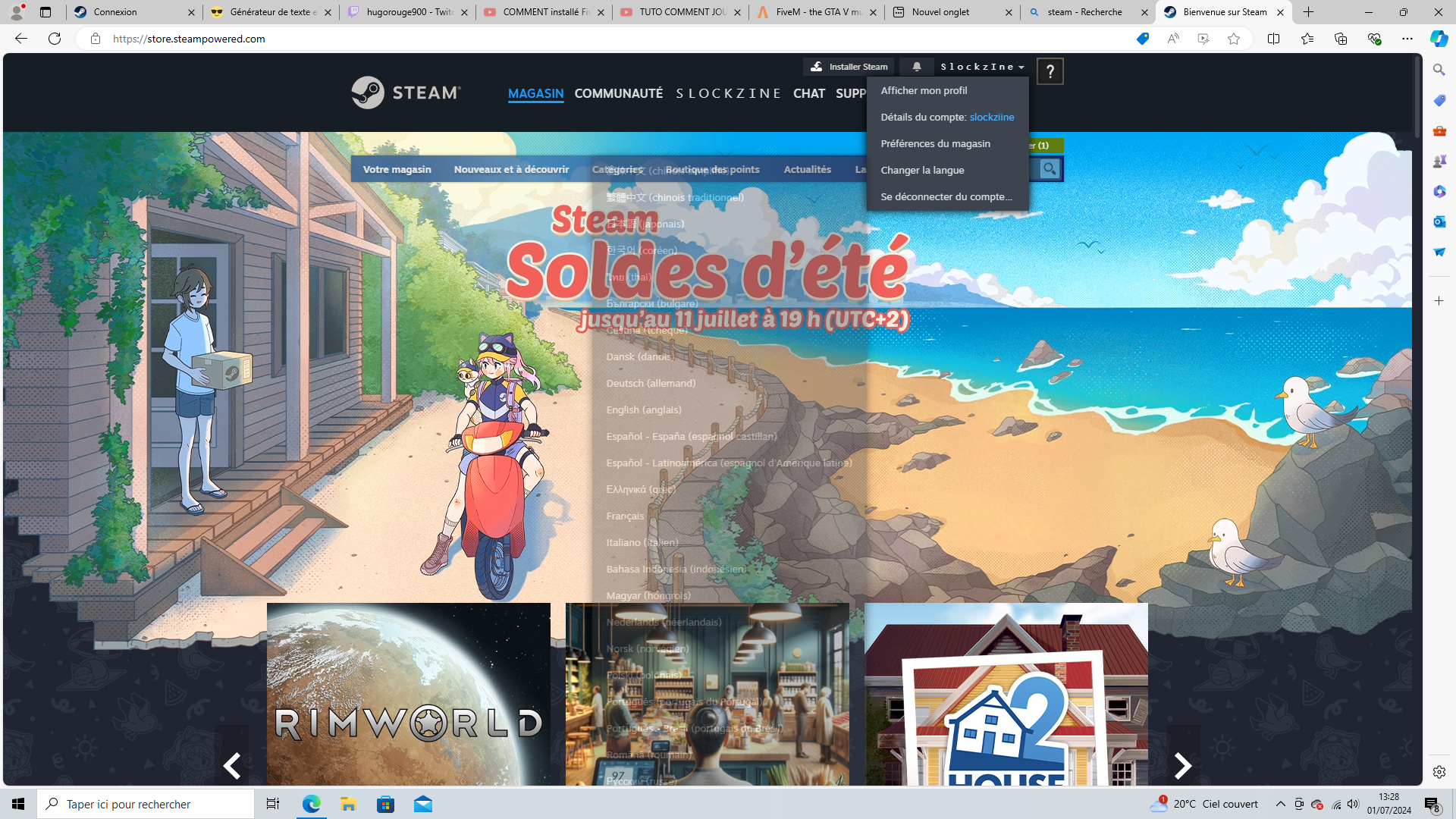Image resolution: width=1456 pixels, height=819 pixels.
Task: Open the Edge shopping tag in address bar
Action: click(1143, 39)
